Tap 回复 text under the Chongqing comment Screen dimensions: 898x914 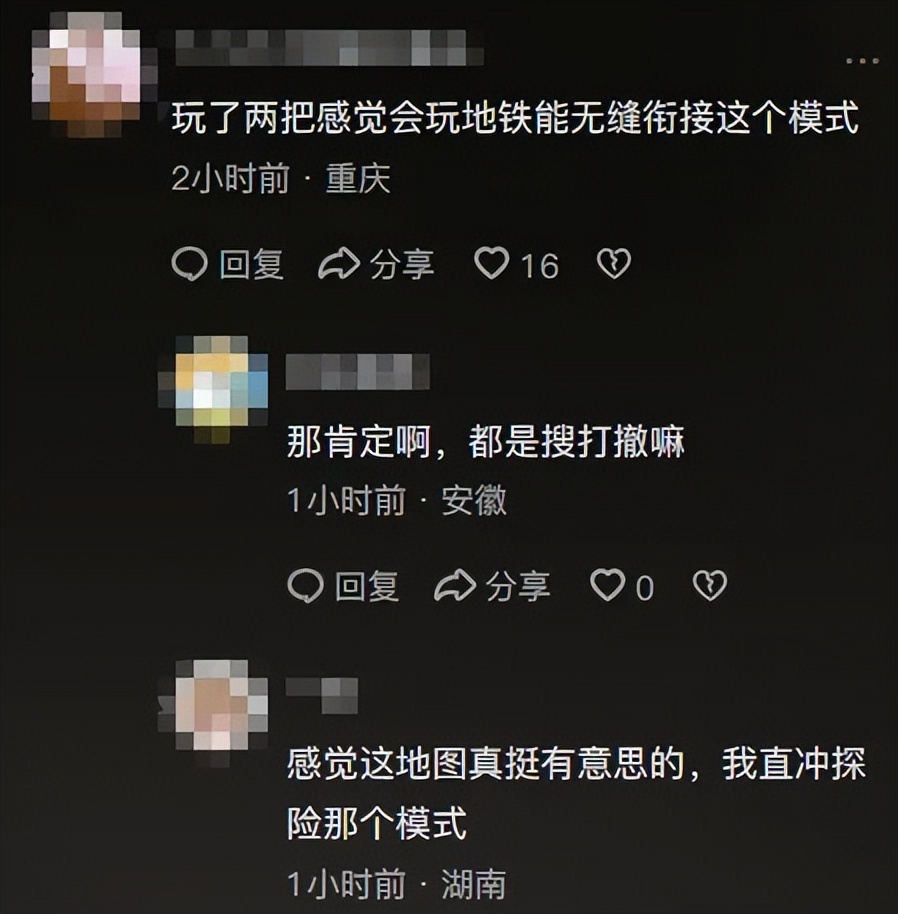tap(251, 264)
